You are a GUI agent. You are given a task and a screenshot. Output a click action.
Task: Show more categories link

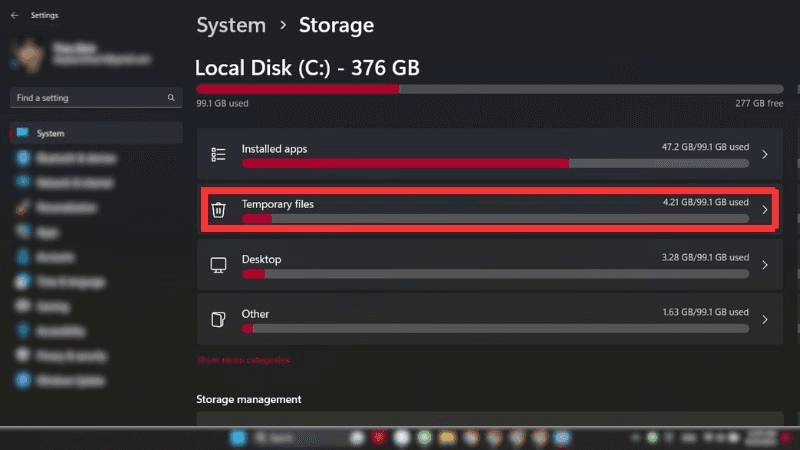click(x=243, y=360)
